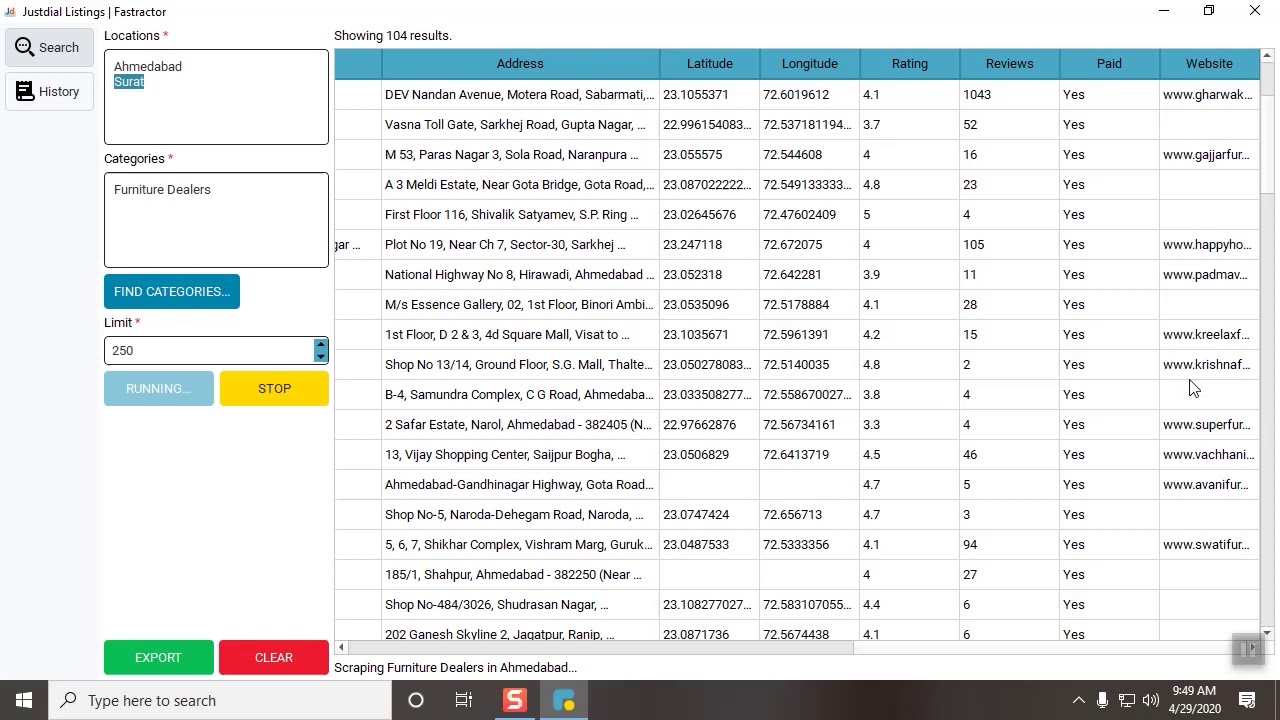Open the notification center icon
The height and width of the screenshot is (720, 1280).
(x=1248, y=700)
